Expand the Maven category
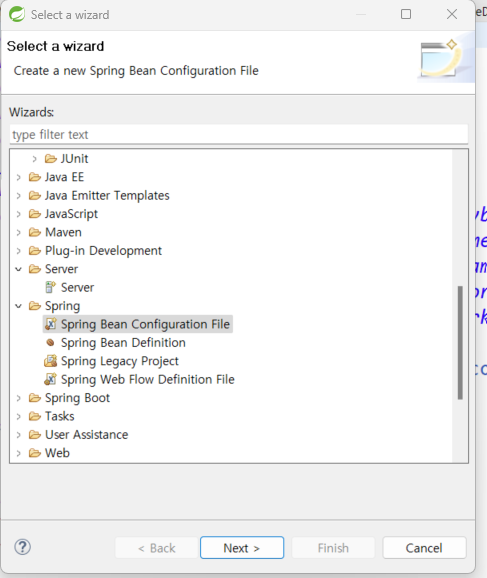Viewport: 487px width, 578px height. tap(18, 233)
